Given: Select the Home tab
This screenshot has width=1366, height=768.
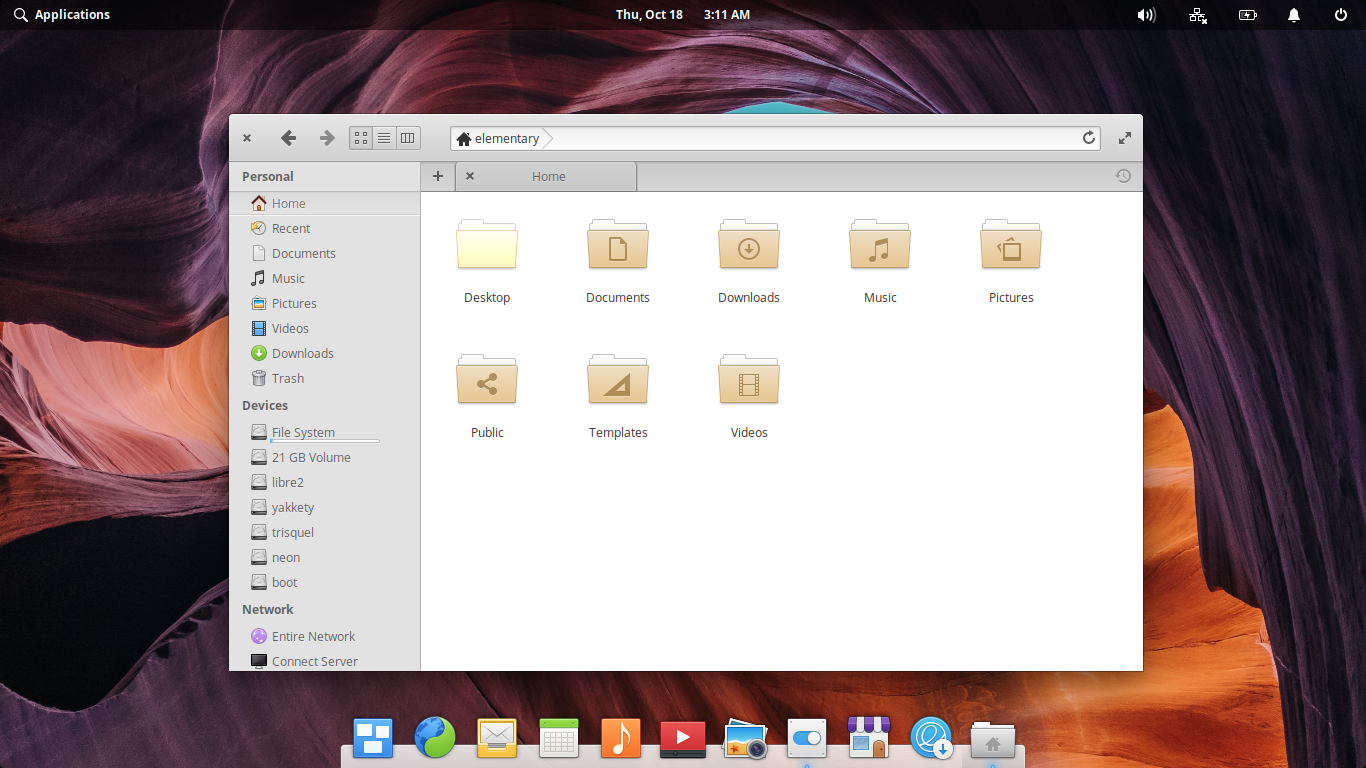Looking at the screenshot, I should [x=547, y=176].
